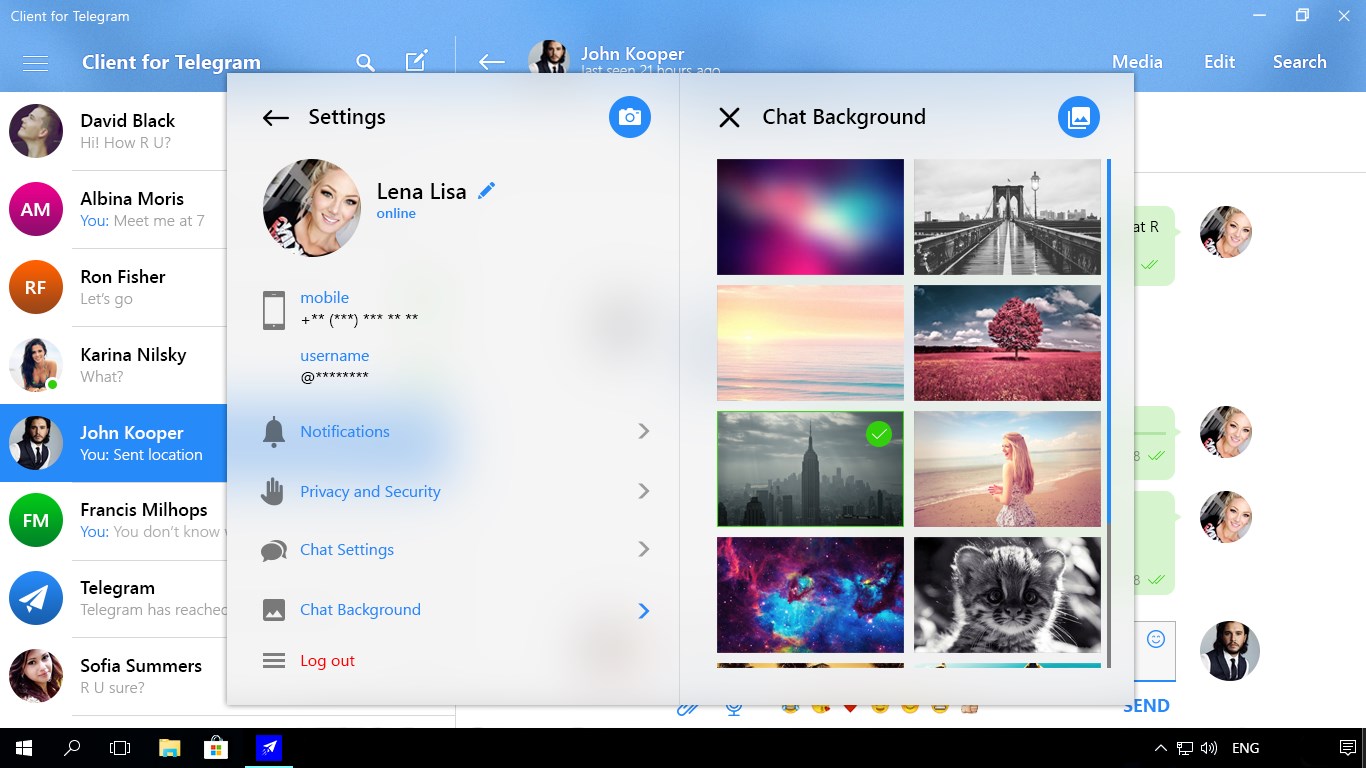The width and height of the screenshot is (1366, 768).
Task: Open the Microsoft Store taskbar icon
Action: (x=217, y=748)
